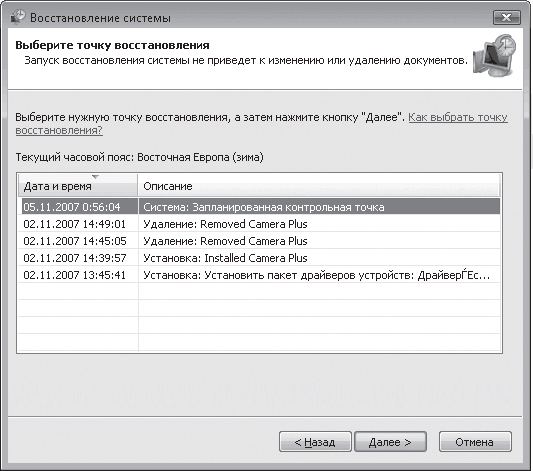Click Далее > button
533x471 pixels.
(x=390, y=442)
